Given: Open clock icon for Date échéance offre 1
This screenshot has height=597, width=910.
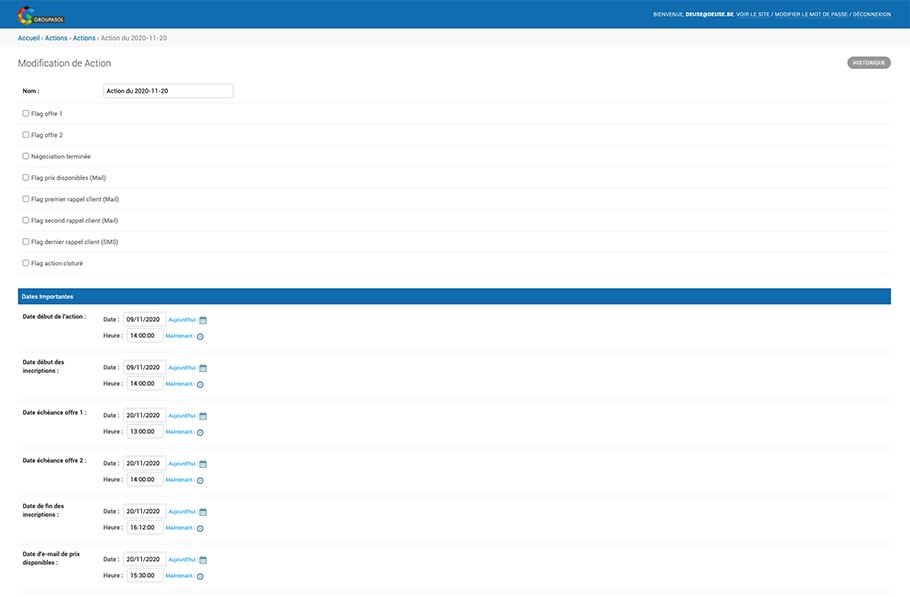Looking at the screenshot, I should [200, 432].
